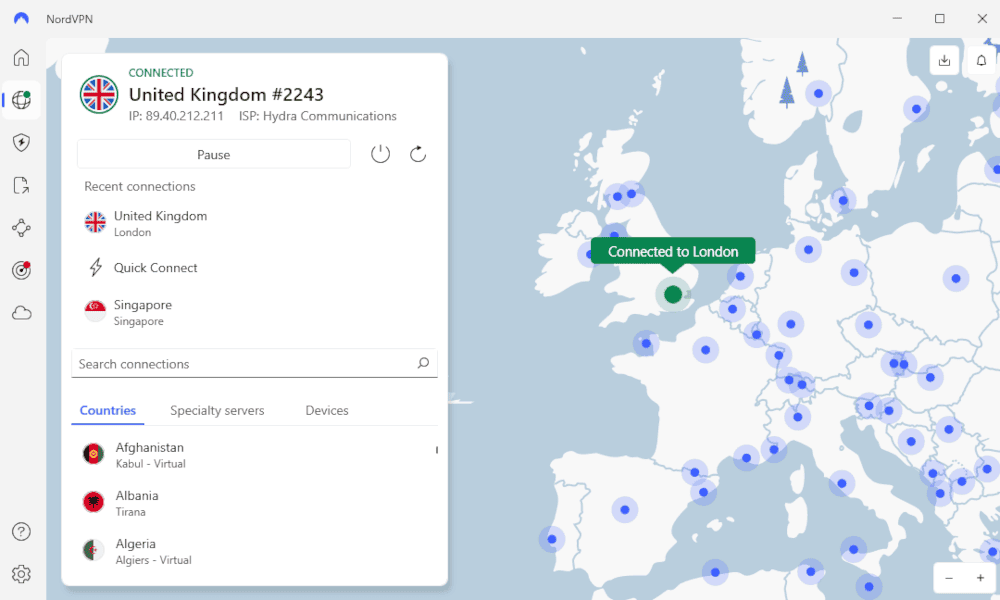The image size is (1000, 600).
Task: Click the Ireland server dot on map
Action: [587, 254]
